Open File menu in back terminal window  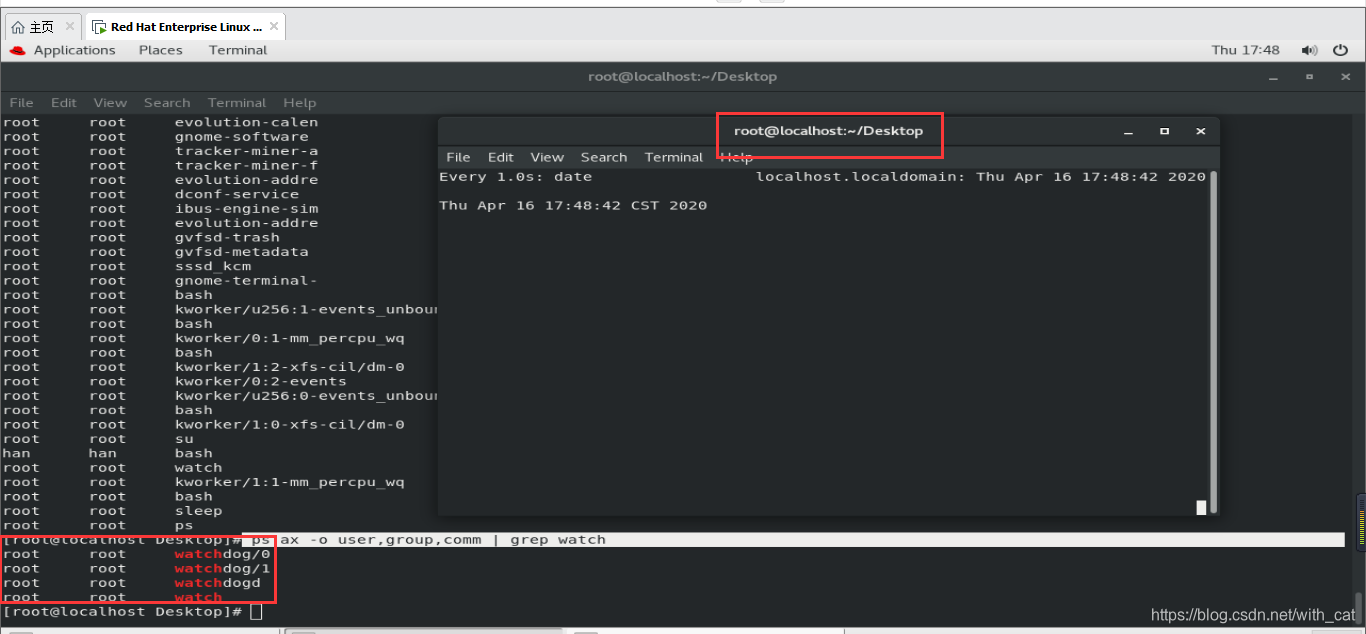21,102
